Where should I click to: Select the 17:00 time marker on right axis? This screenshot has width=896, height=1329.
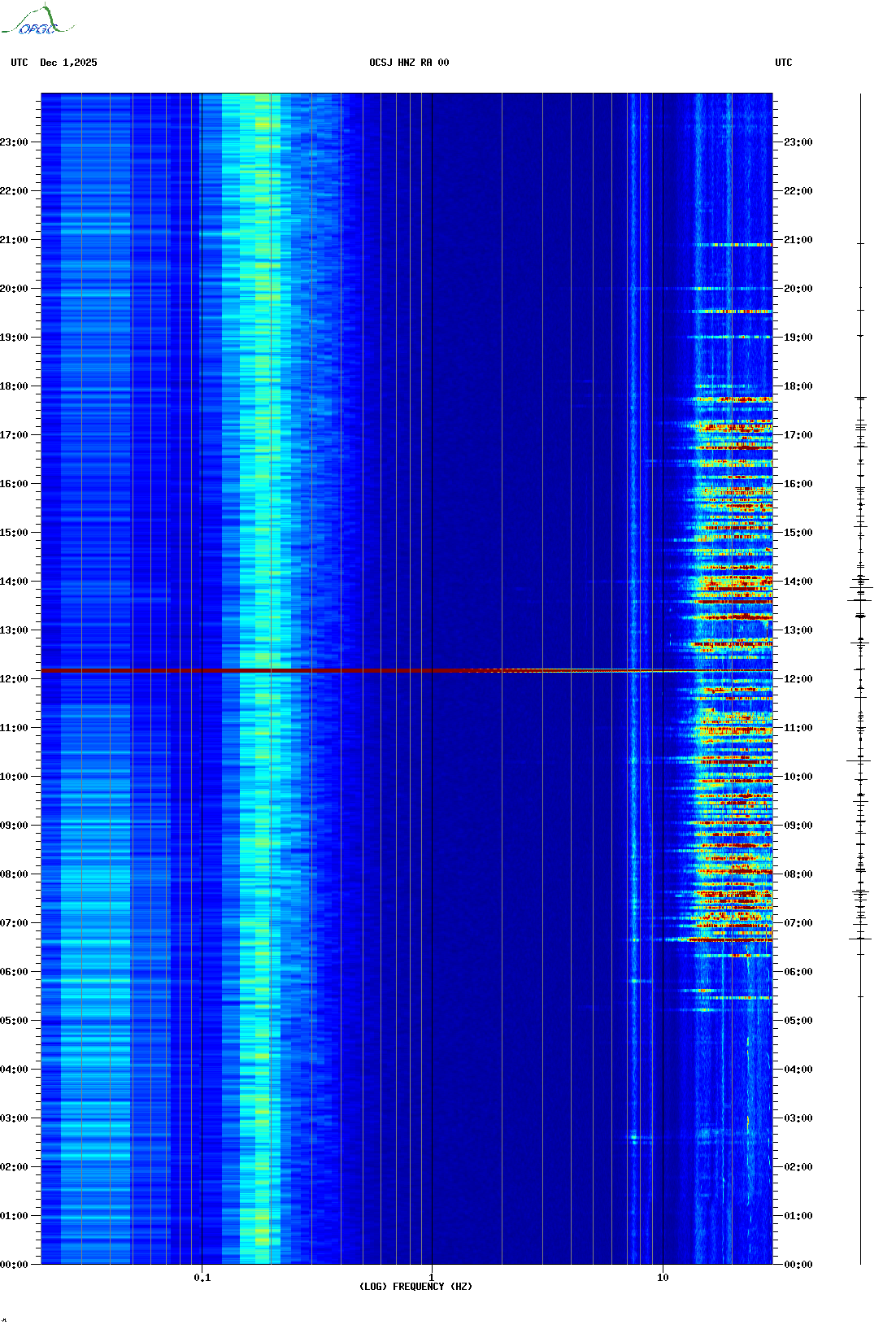pos(798,435)
